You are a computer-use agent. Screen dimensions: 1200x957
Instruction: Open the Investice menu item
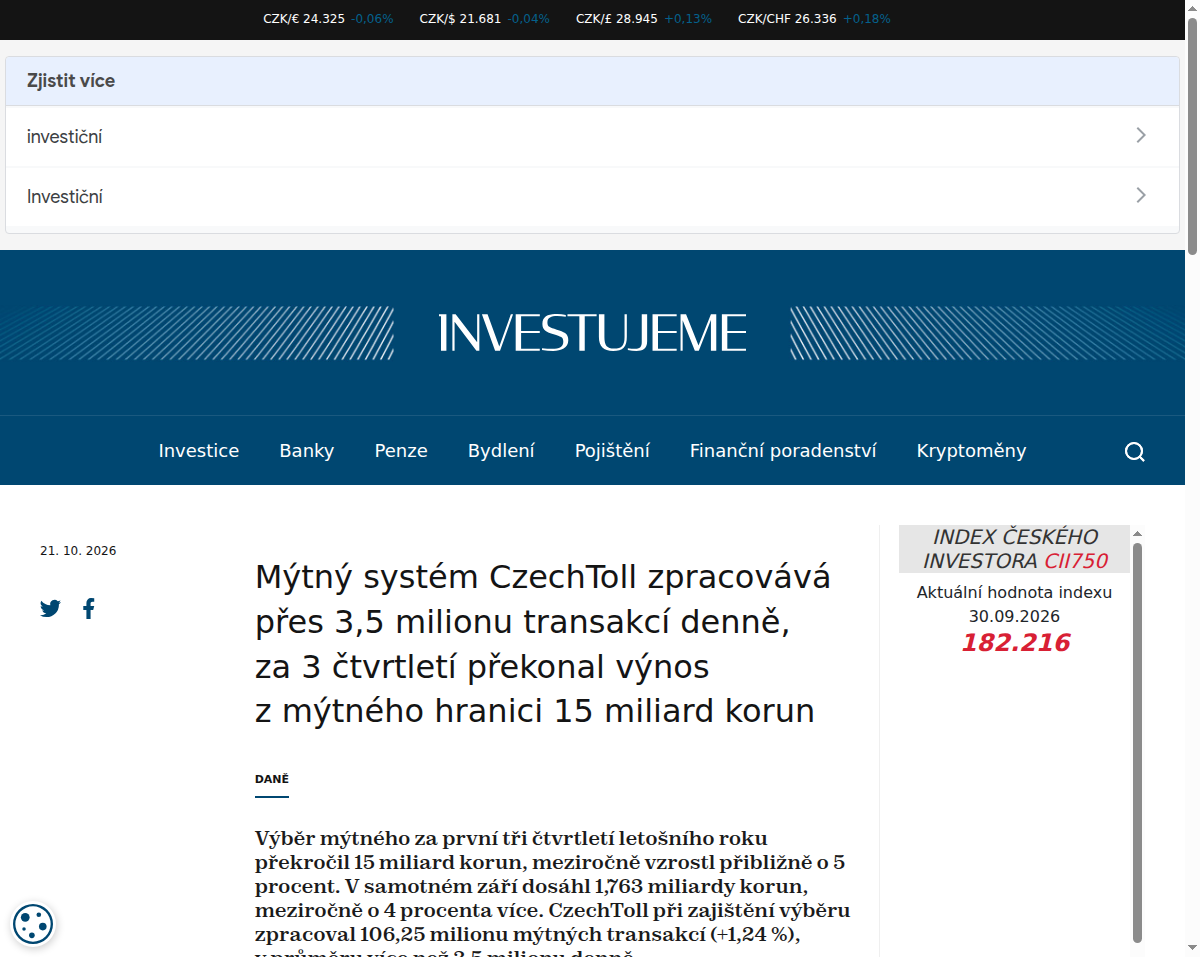[199, 451]
